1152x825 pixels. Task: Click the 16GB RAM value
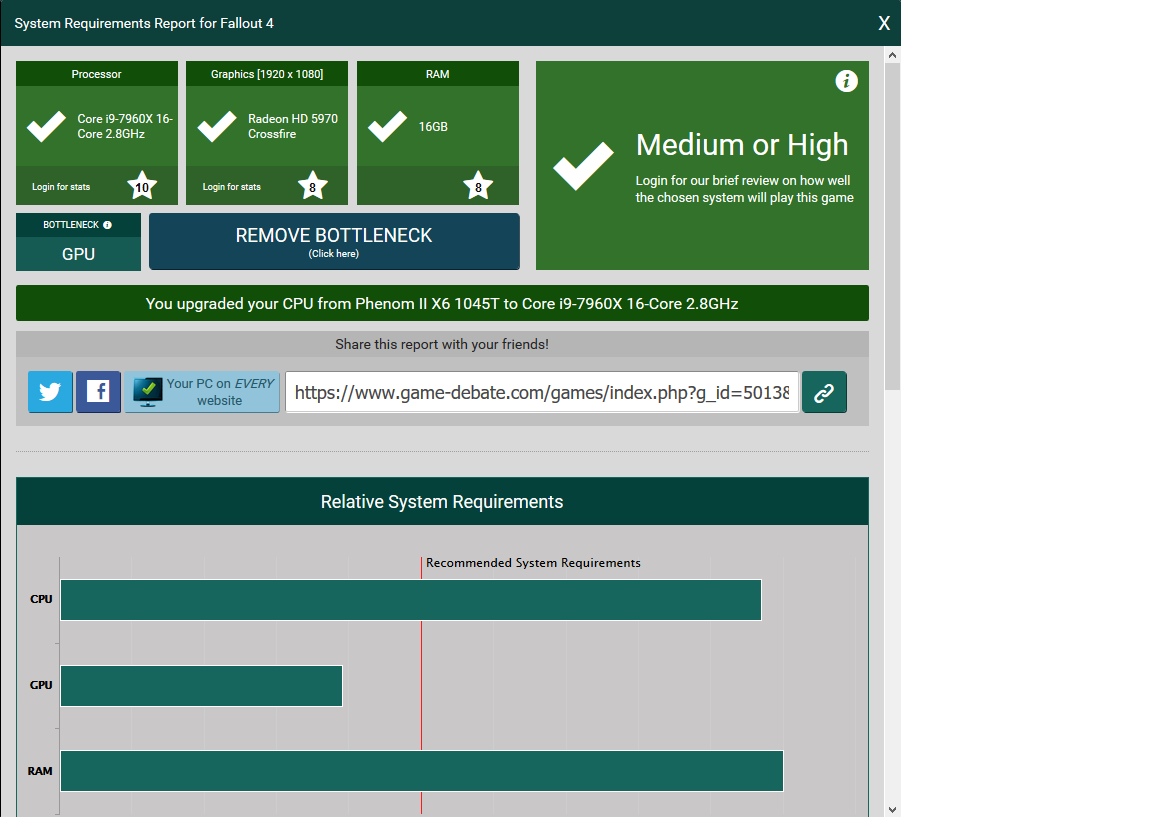pyautogui.click(x=433, y=126)
